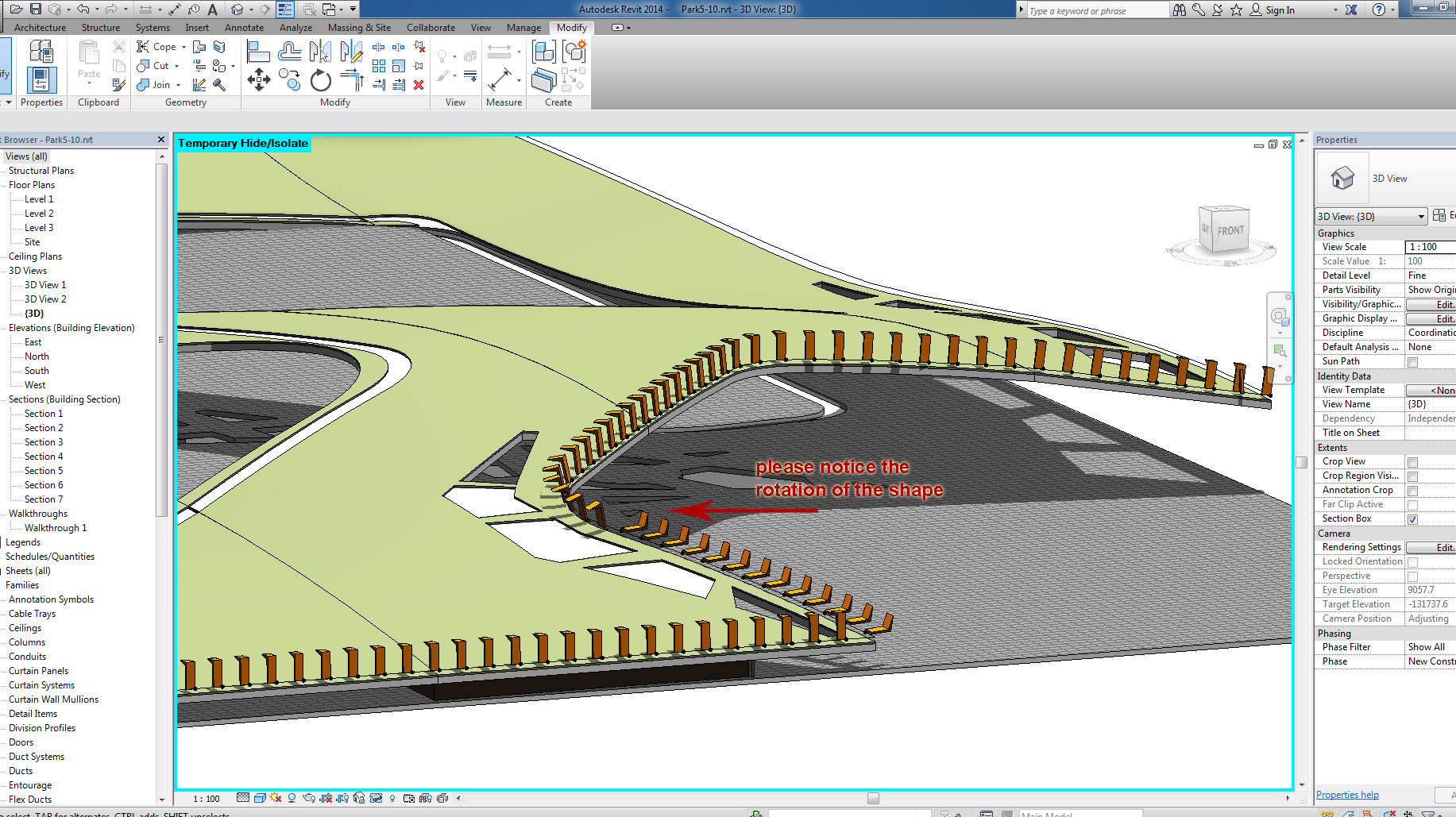This screenshot has width=1456, height=817.
Task: Open Section 3 in project browser
Action: point(43,442)
